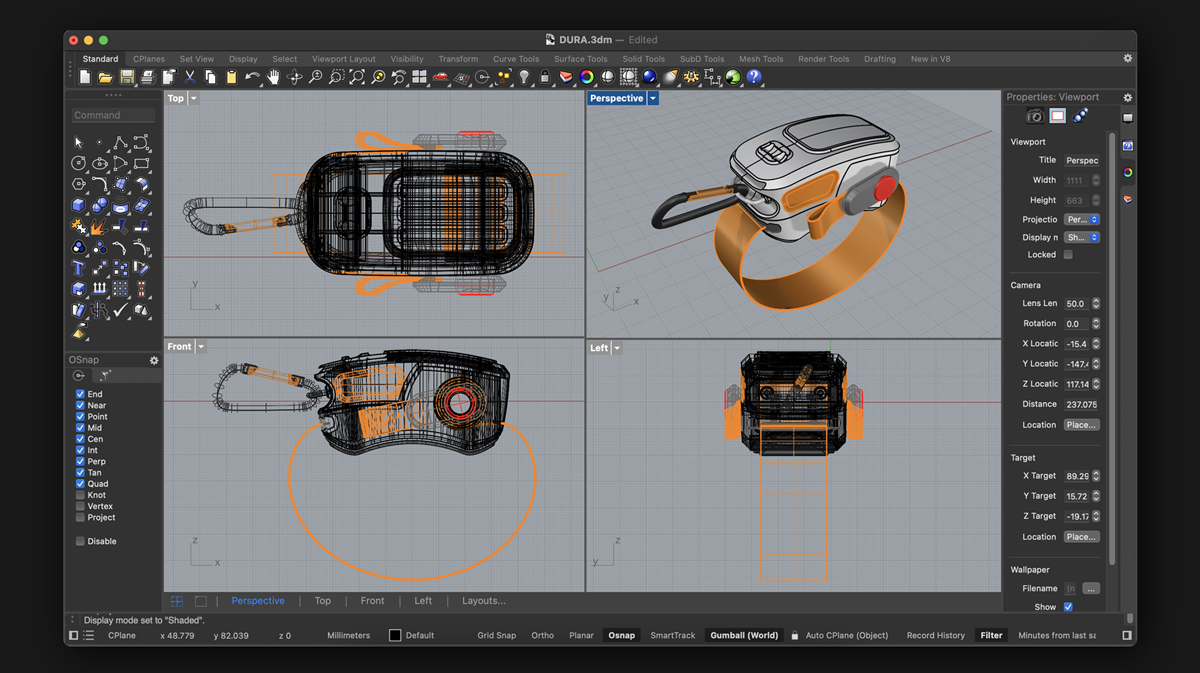Open the Left viewport dropdown arrow
Image resolution: width=1200 pixels, height=673 pixels.
tap(617, 348)
